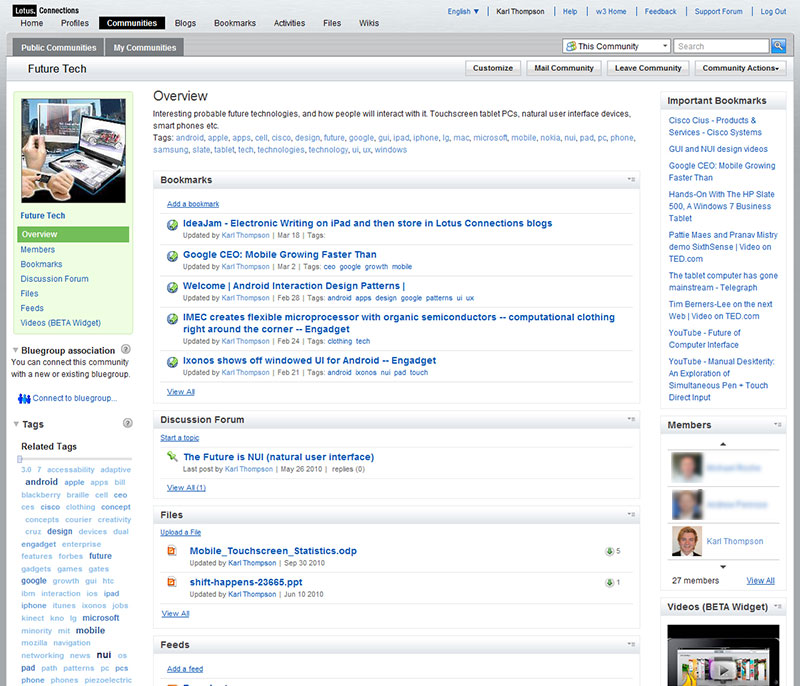The width and height of the screenshot is (800, 686).
Task: Open the Members widget actions menu
Action: [x=778, y=424]
